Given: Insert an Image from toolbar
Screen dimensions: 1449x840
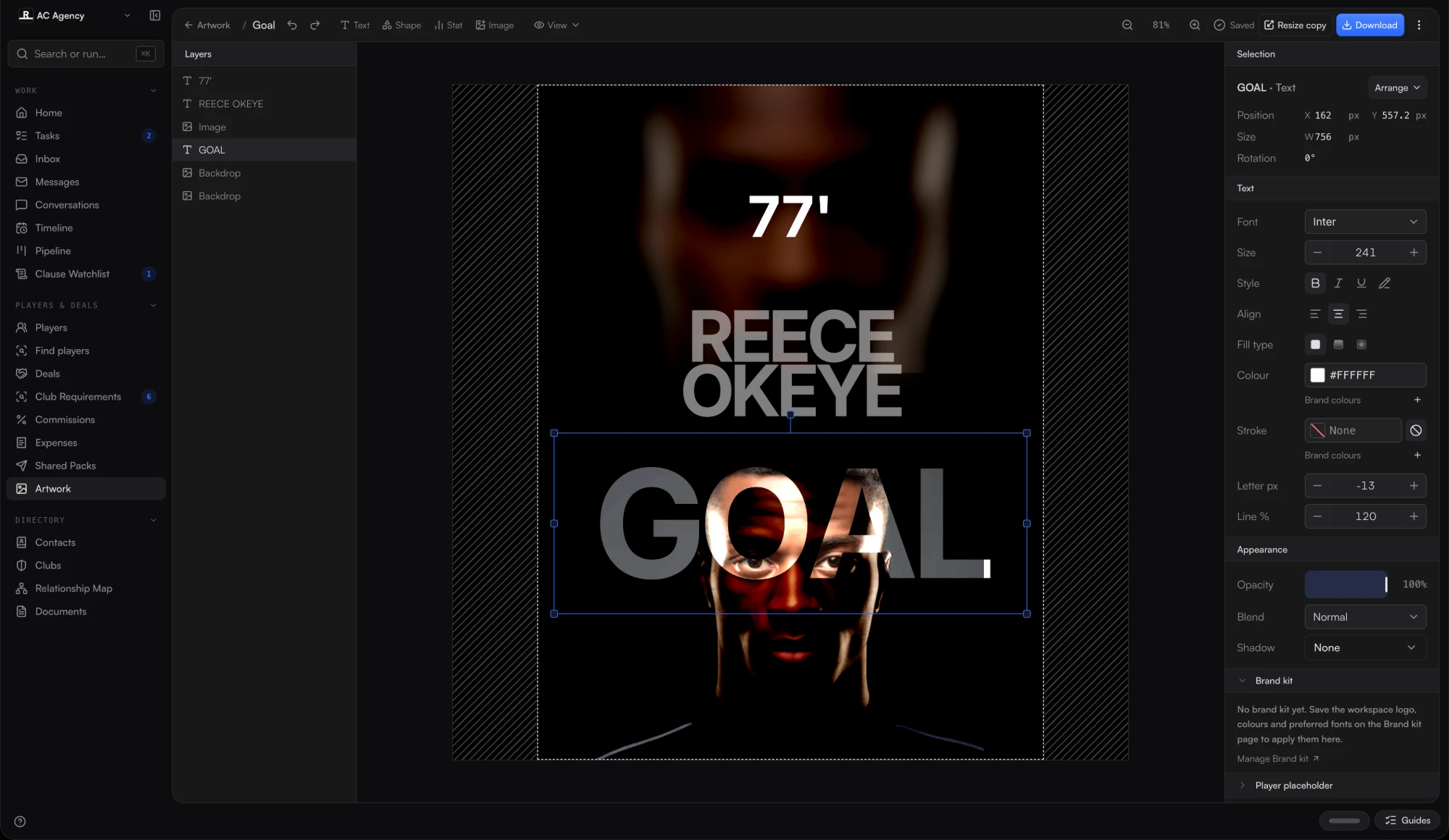Looking at the screenshot, I should tap(495, 25).
